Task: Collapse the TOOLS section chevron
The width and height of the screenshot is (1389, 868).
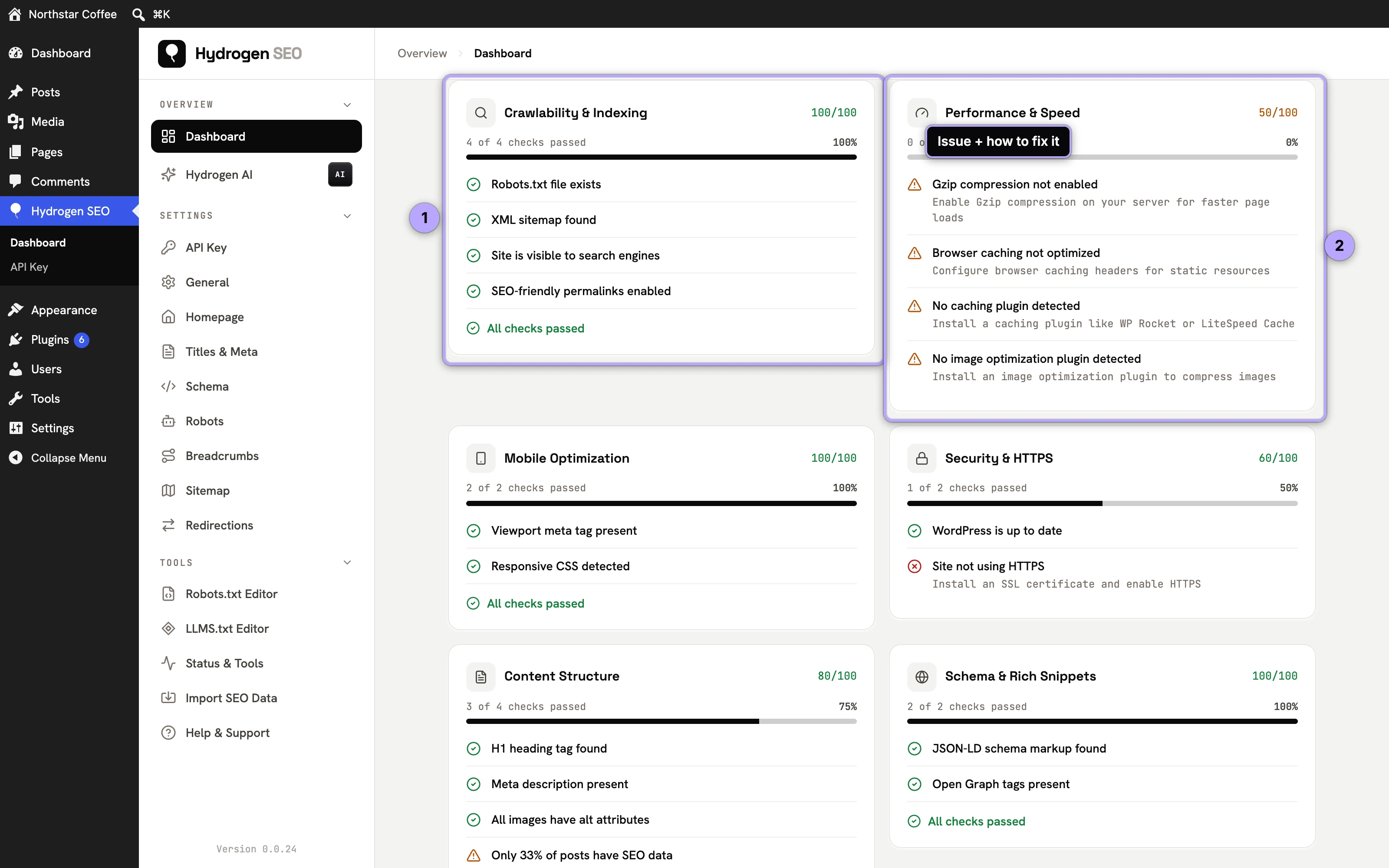Action: point(347,562)
